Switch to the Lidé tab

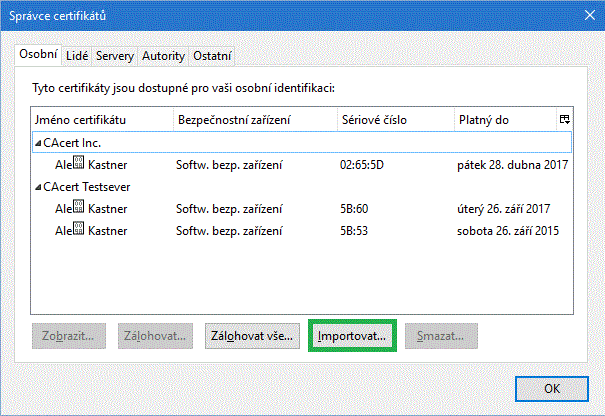[x=77, y=55]
